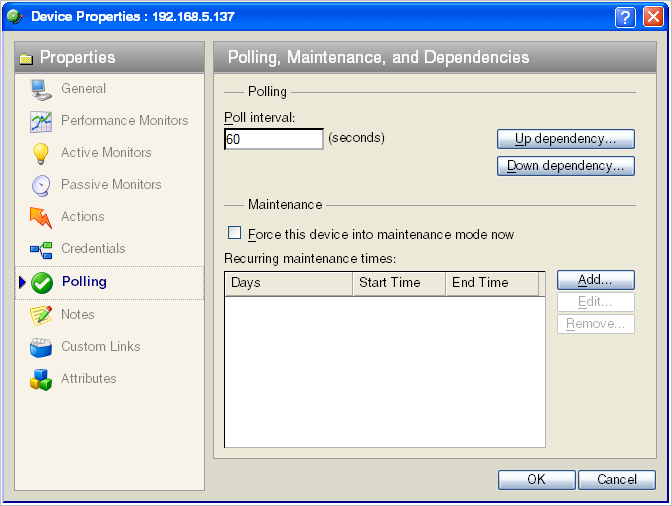This screenshot has height=506, width=672.
Task: Add a recurring maintenance time
Action: (596, 280)
